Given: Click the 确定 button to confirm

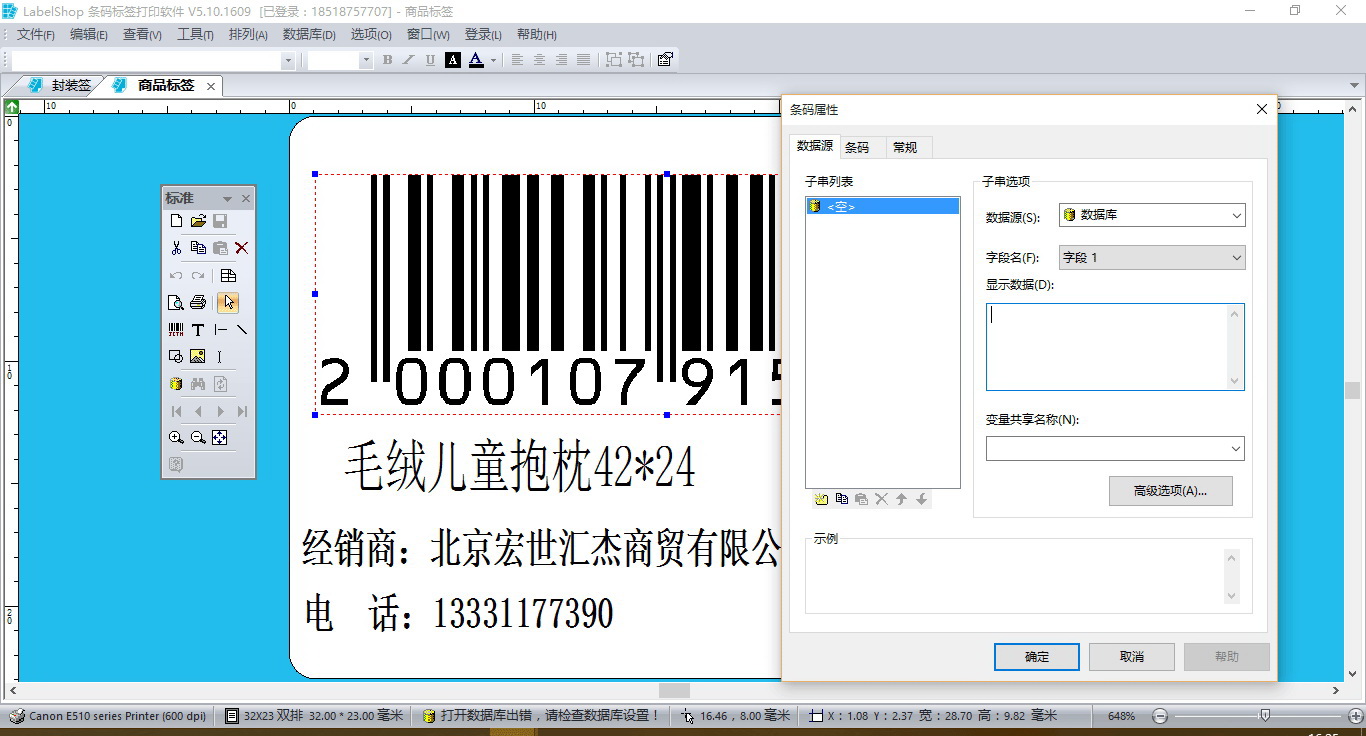Looking at the screenshot, I should pyautogui.click(x=1036, y=657).
